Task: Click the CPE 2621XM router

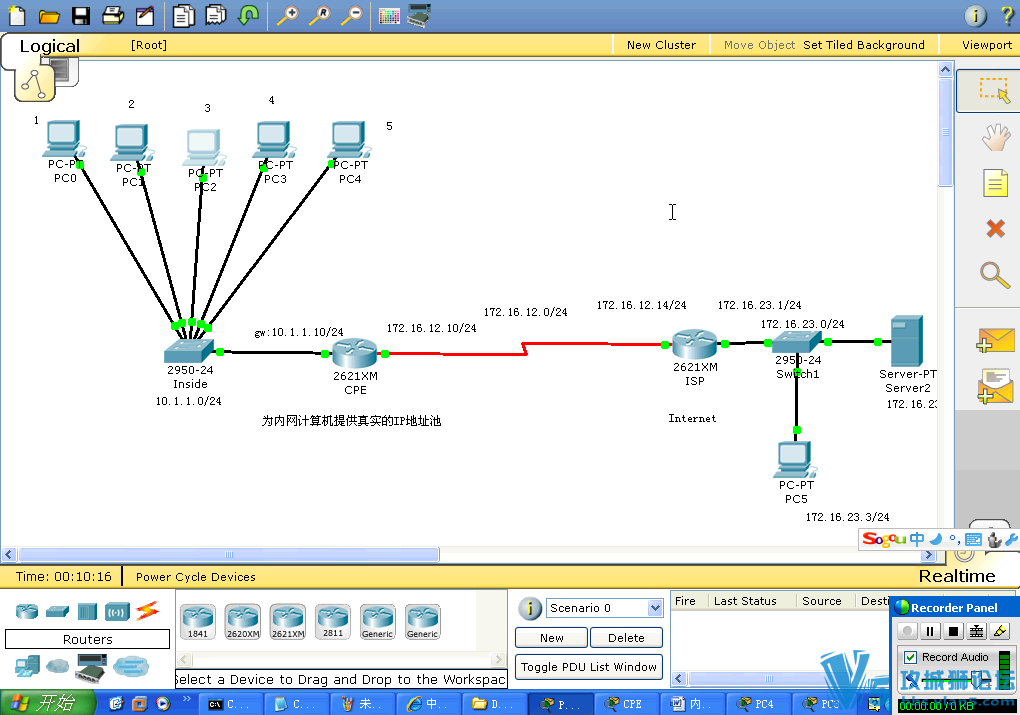Action: pos(355,354)
